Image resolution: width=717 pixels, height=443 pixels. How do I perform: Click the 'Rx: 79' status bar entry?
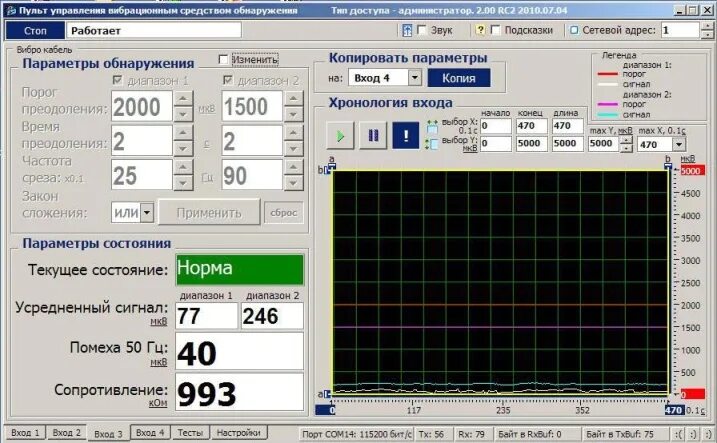(x=471, y=434)
